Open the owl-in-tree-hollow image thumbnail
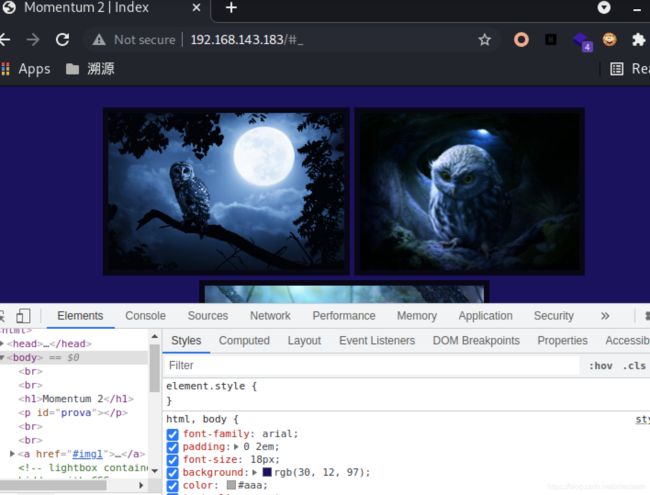Image resolution: width=650 pixels, height=495 pixels. click(470, 191)
